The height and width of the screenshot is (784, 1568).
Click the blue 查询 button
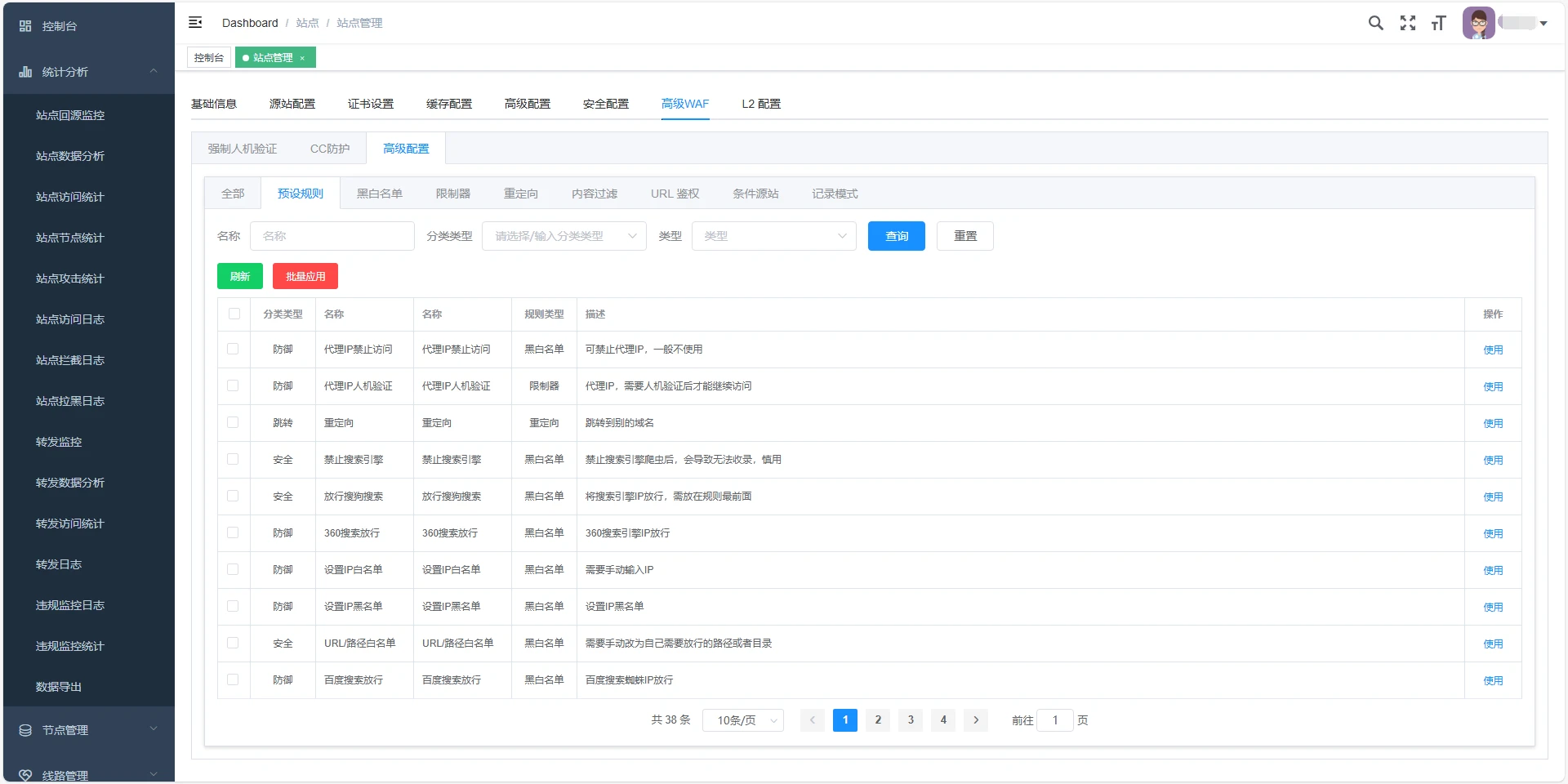[x=896, y=236]
